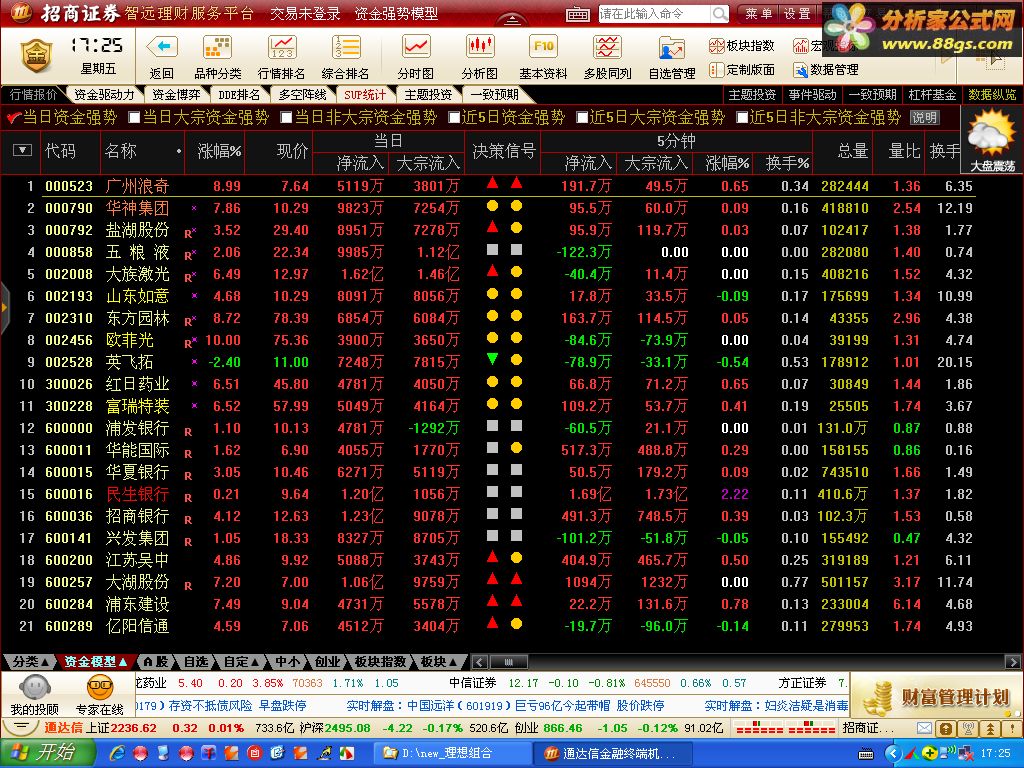Screen dimensions: 1024x768
Task: Switch to 资金驱动力 tab
Action: tap(104, 95)
